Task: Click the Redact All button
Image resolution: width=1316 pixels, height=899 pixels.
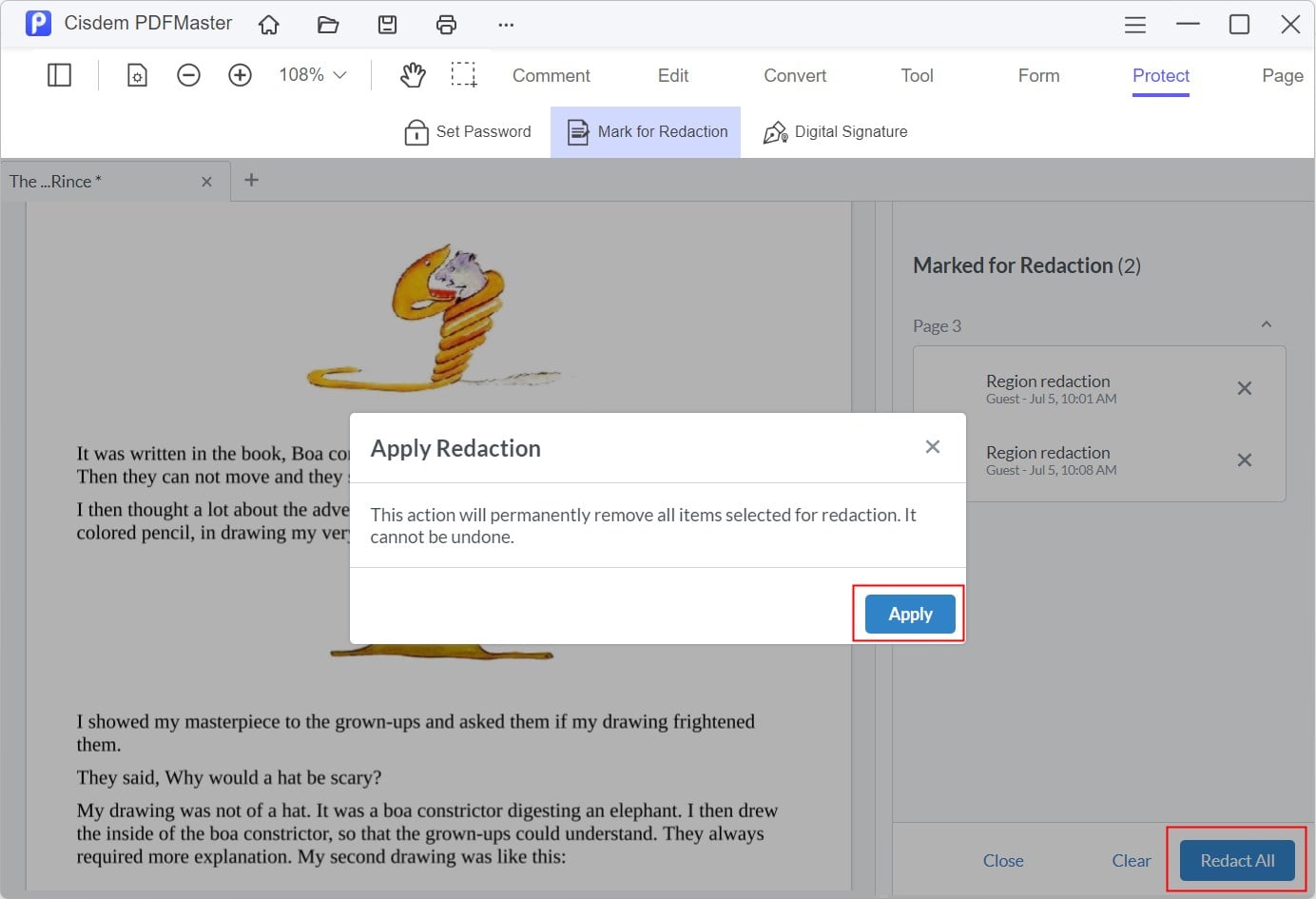Action: [1236, 860]
